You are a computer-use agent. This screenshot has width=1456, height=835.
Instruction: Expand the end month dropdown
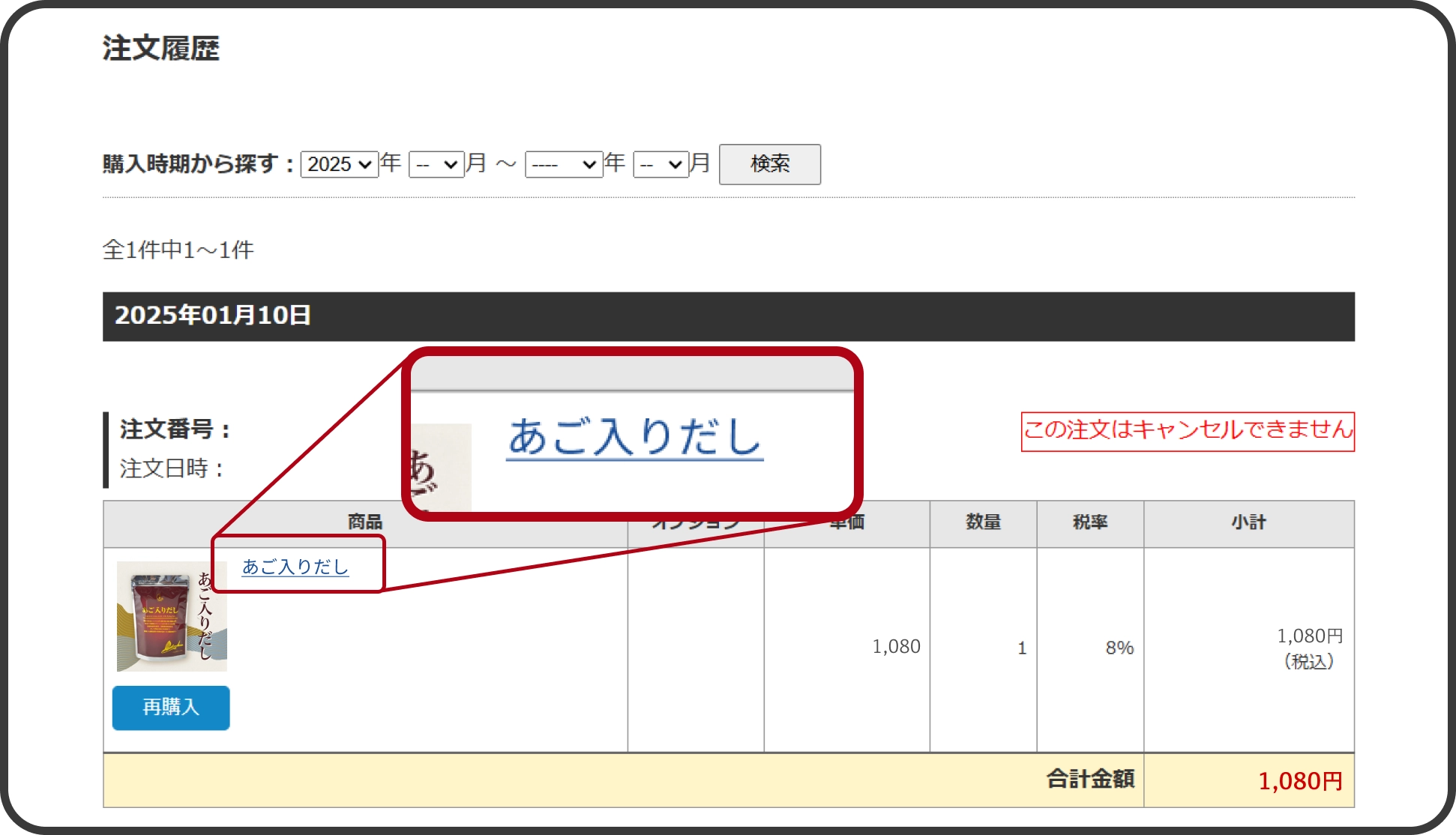pos(661,164)
